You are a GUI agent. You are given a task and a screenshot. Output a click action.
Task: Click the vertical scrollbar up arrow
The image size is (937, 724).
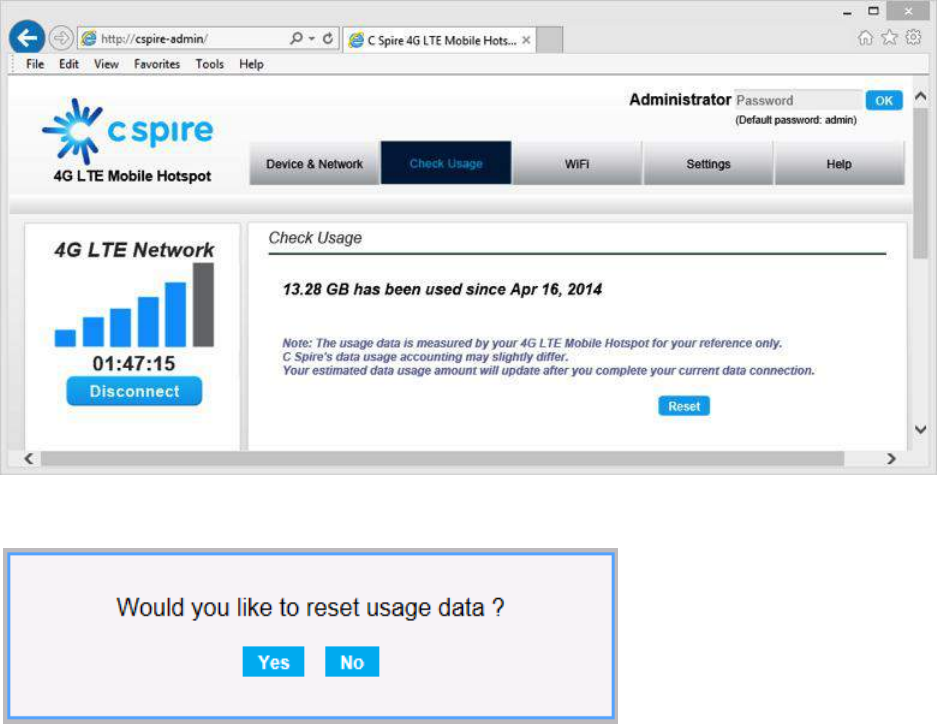[921, 96]
